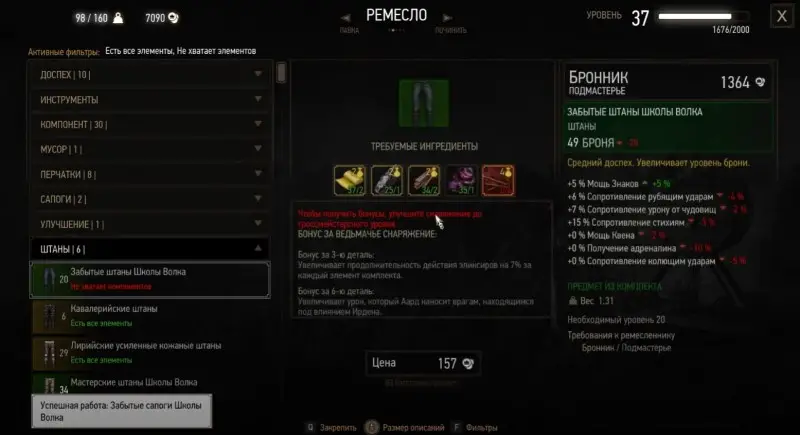Click the Закрепить button at bottom

332,427
